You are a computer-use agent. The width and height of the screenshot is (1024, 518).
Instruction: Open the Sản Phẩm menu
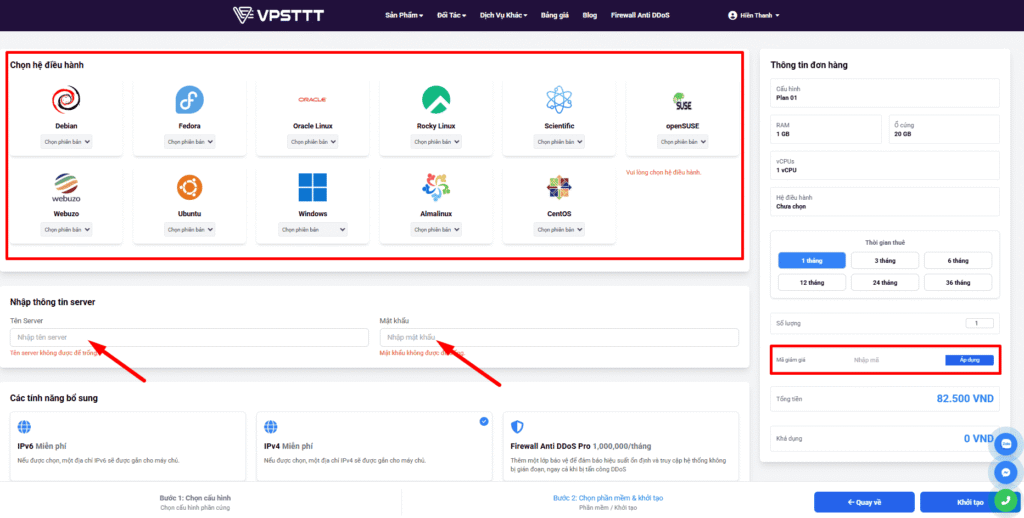click(x=404, y=15)
